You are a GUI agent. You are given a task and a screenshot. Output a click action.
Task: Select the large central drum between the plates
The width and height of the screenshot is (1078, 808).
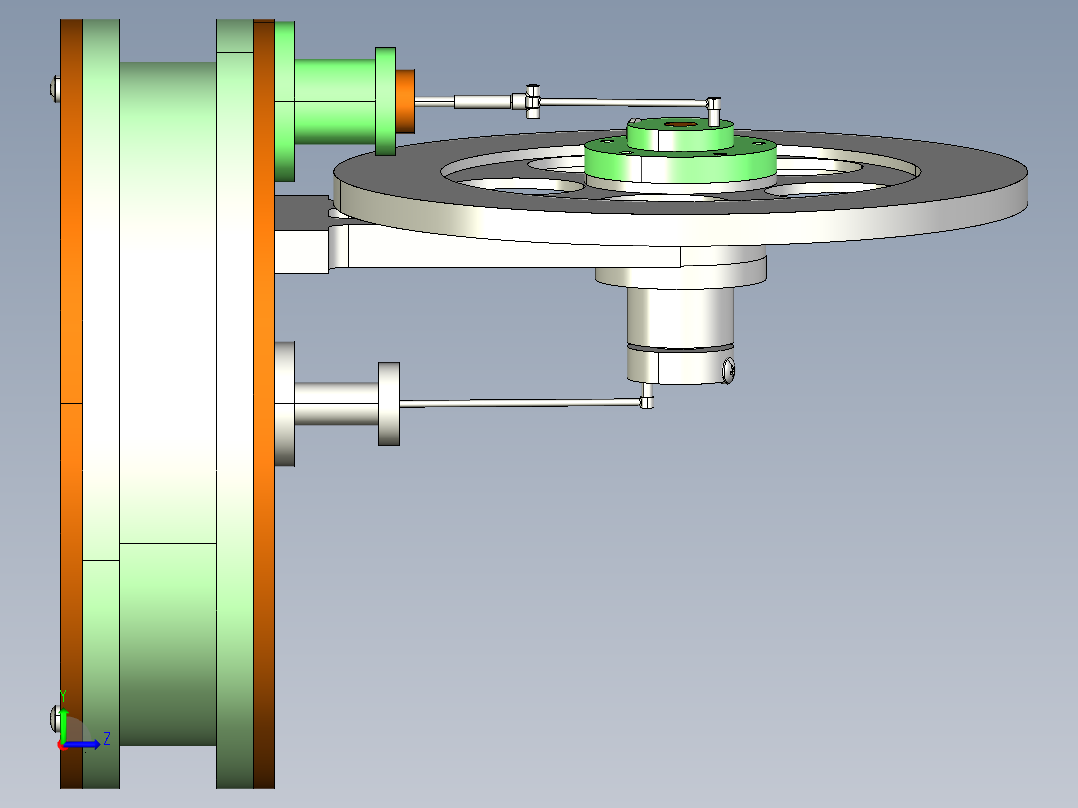pyautogui.click(x=168, y=404)
